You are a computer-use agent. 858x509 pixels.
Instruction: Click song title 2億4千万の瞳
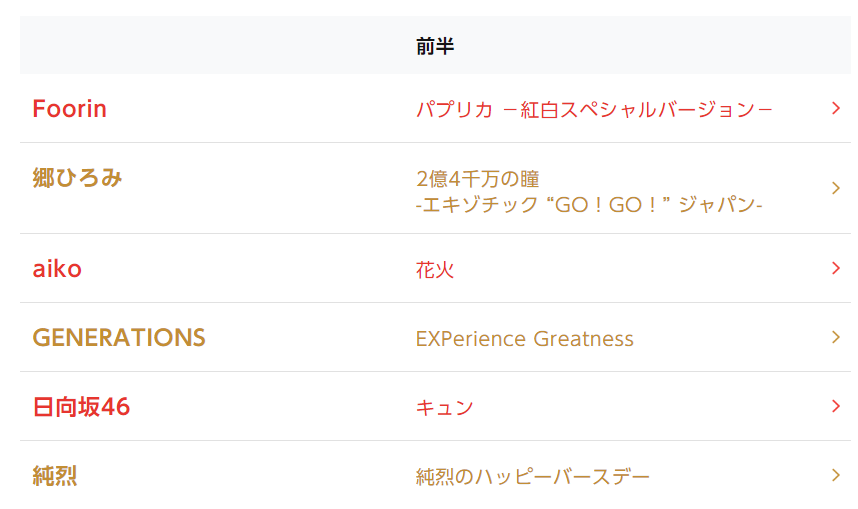[x=477, y=179]
